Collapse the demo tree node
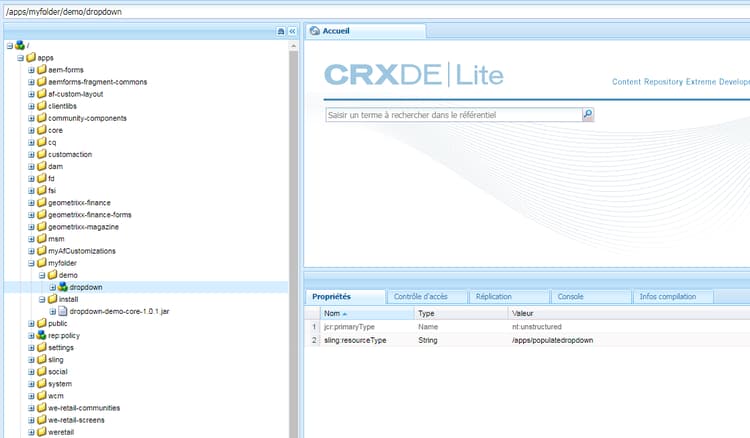Viewport: 750px width, 438px height. point(42,275)
